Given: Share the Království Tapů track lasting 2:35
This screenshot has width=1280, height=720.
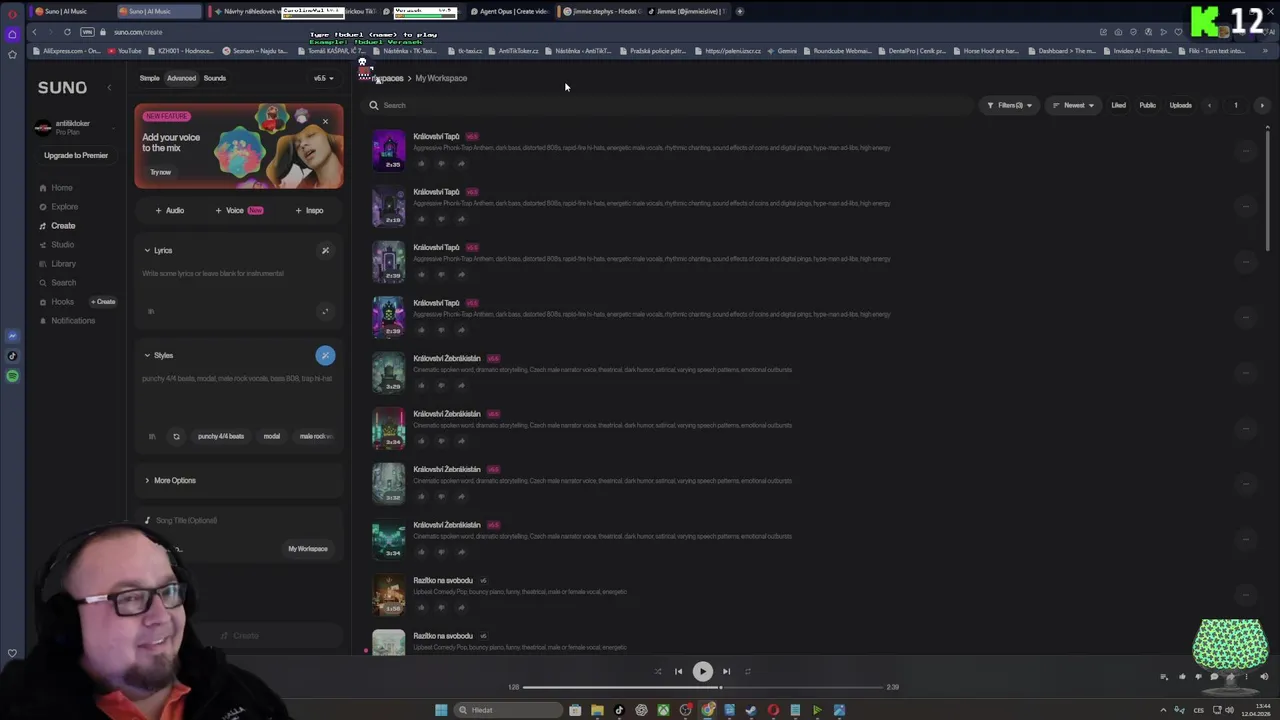Looking at the screenshot, I should [461, 164].
